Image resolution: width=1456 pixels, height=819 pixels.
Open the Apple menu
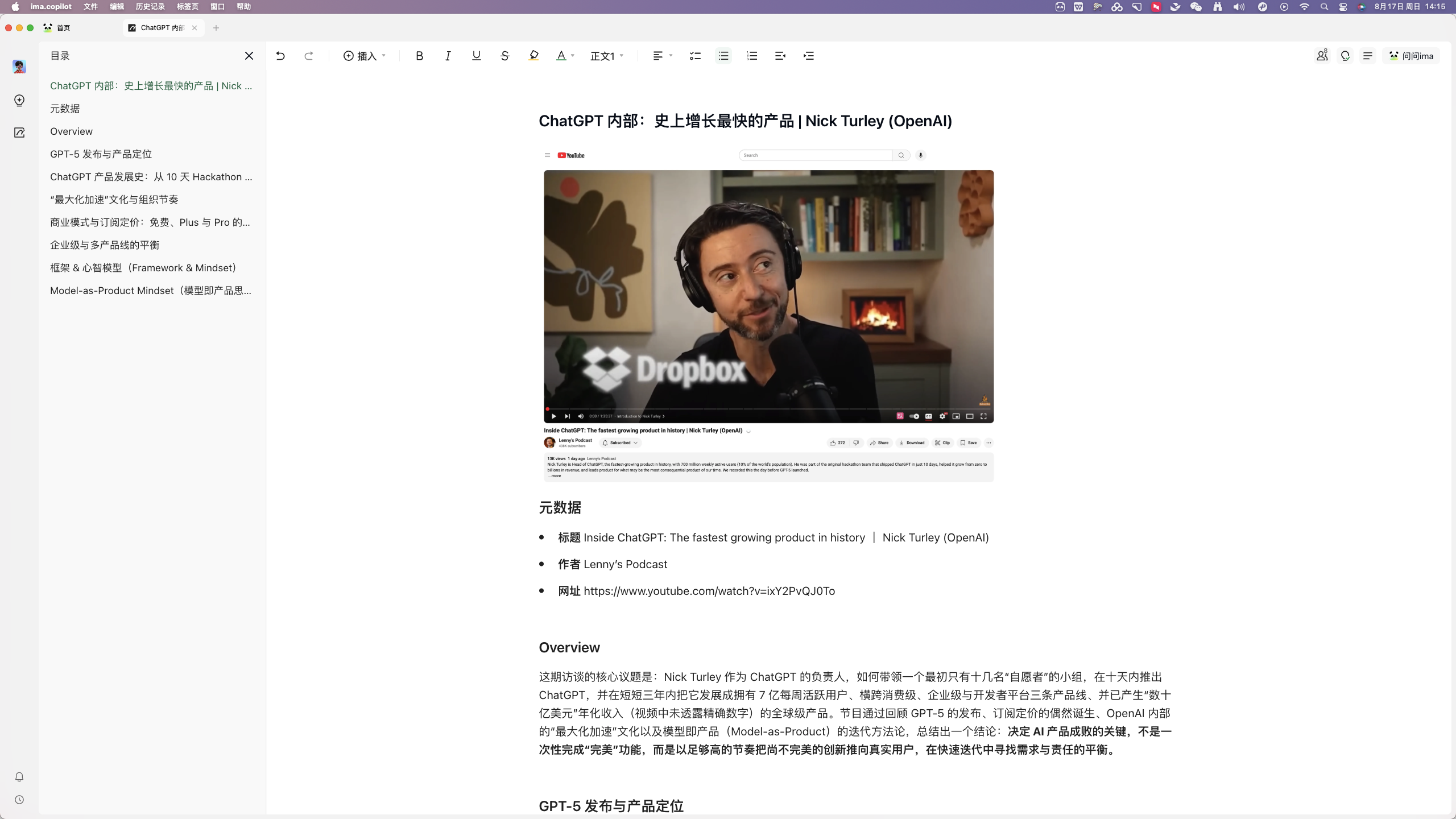tap(15, 7)
